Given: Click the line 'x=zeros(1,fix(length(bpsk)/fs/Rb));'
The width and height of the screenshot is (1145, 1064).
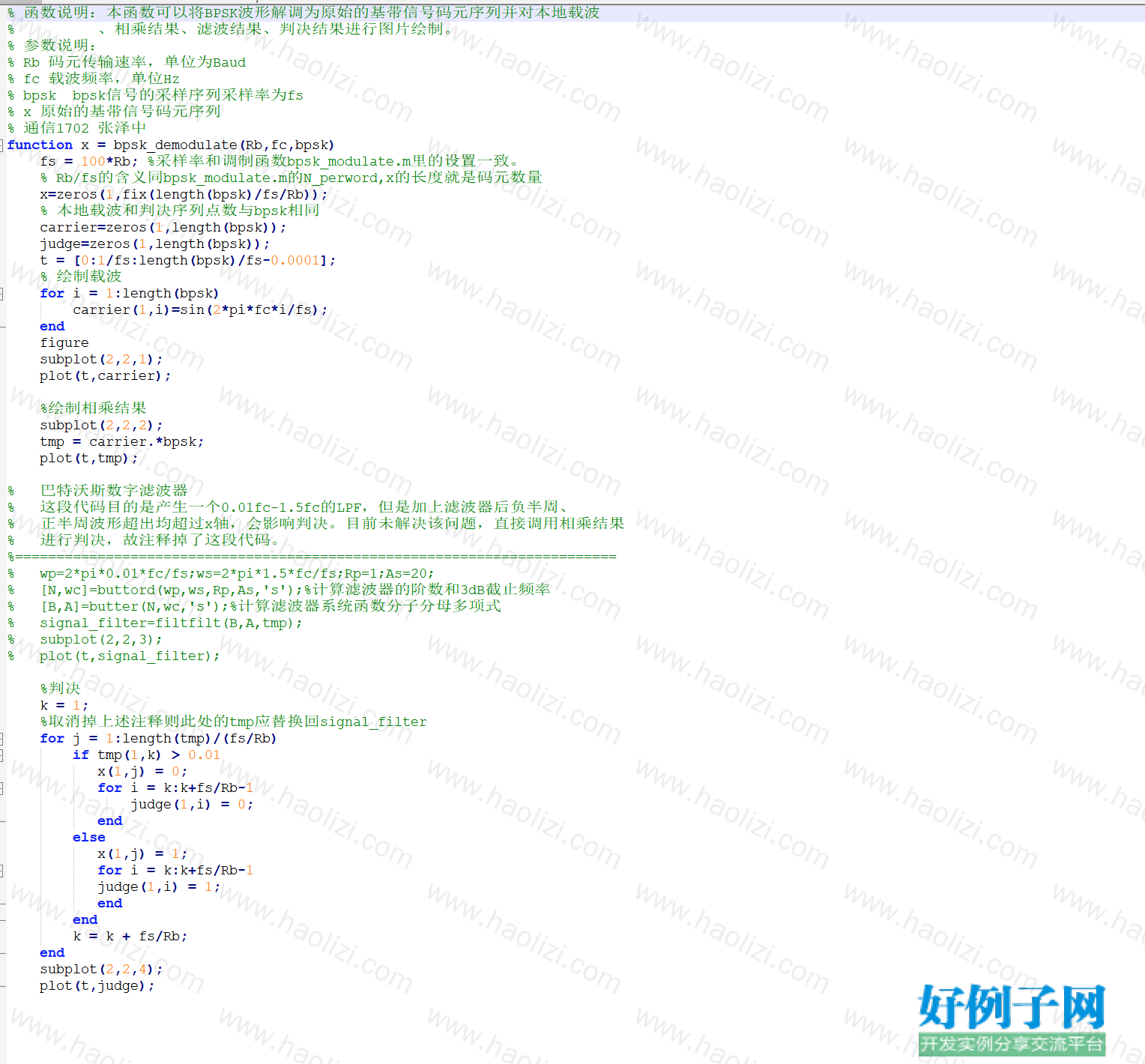Looking at the screenshot, I should coord(184,194).
